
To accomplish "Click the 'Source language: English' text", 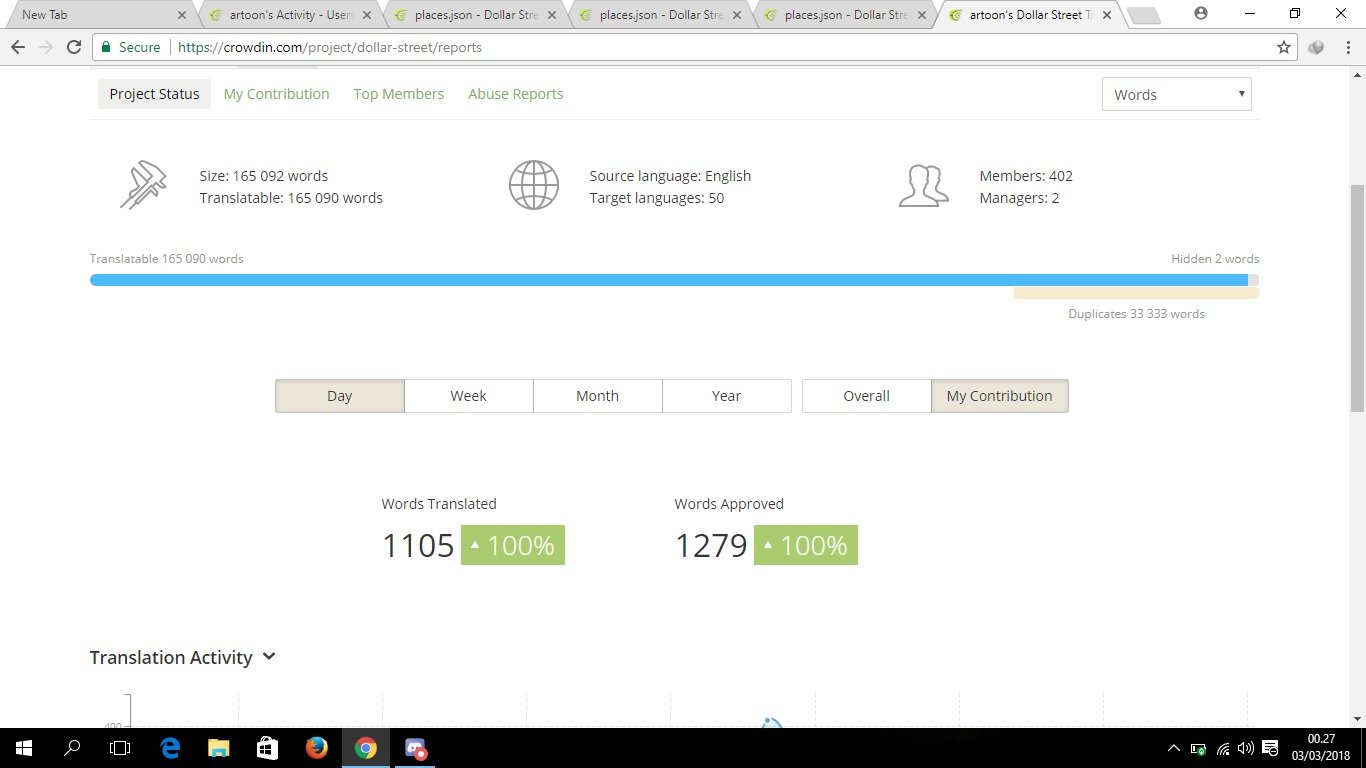I will coord(670,176).
